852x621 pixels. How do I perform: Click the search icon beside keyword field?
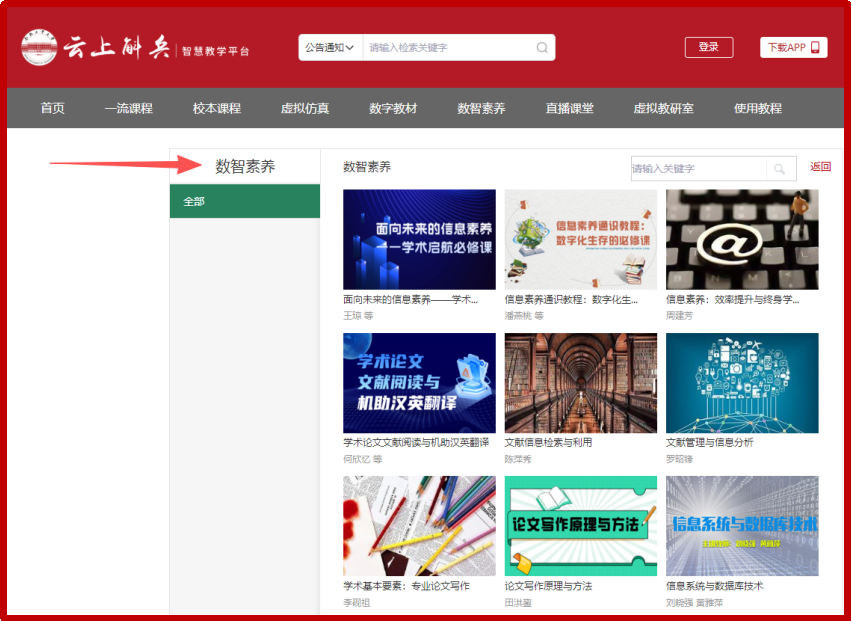coord(780,169)
